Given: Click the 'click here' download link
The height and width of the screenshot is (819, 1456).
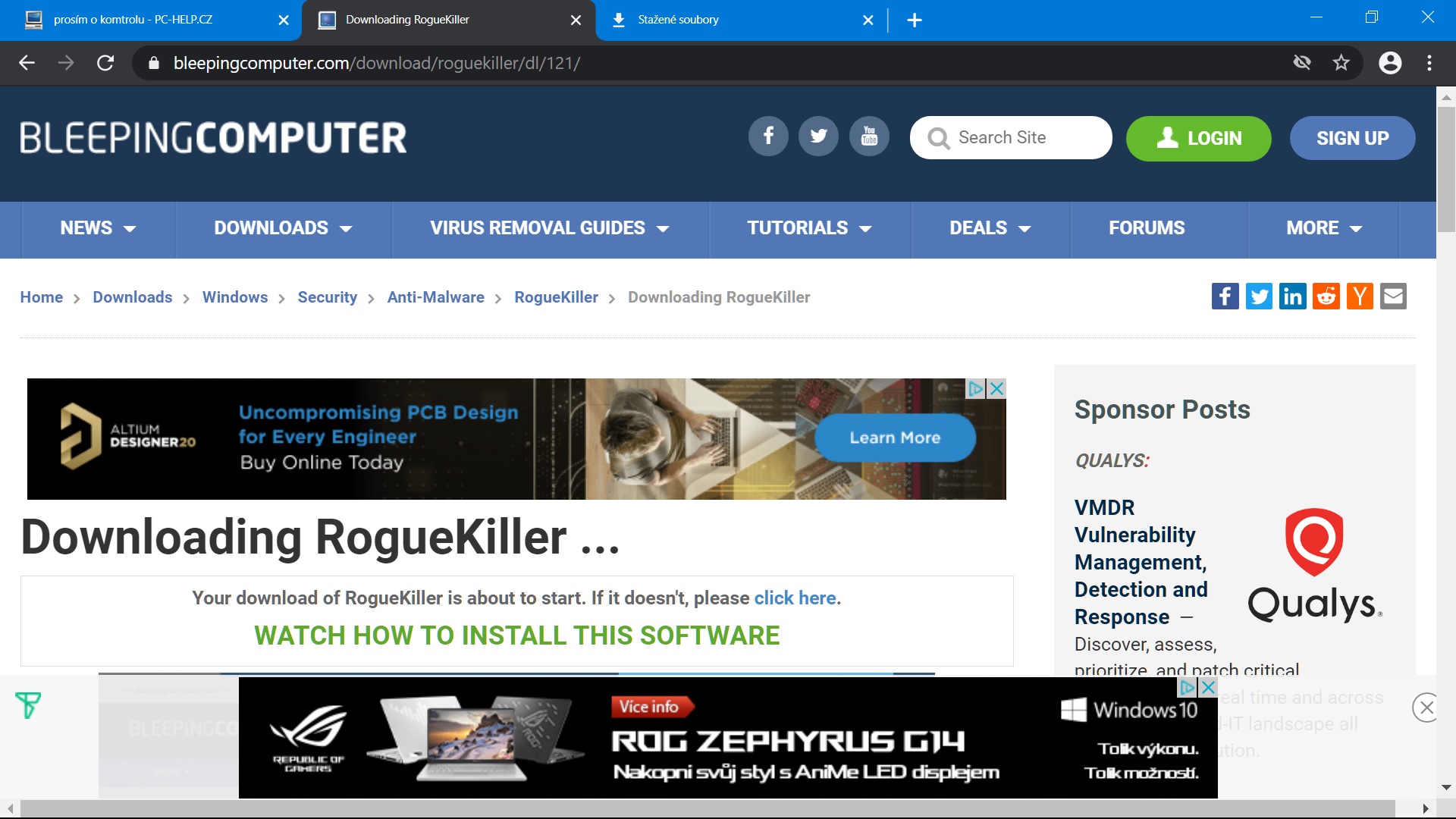Looking at the screenshot, I should (795, 598).
